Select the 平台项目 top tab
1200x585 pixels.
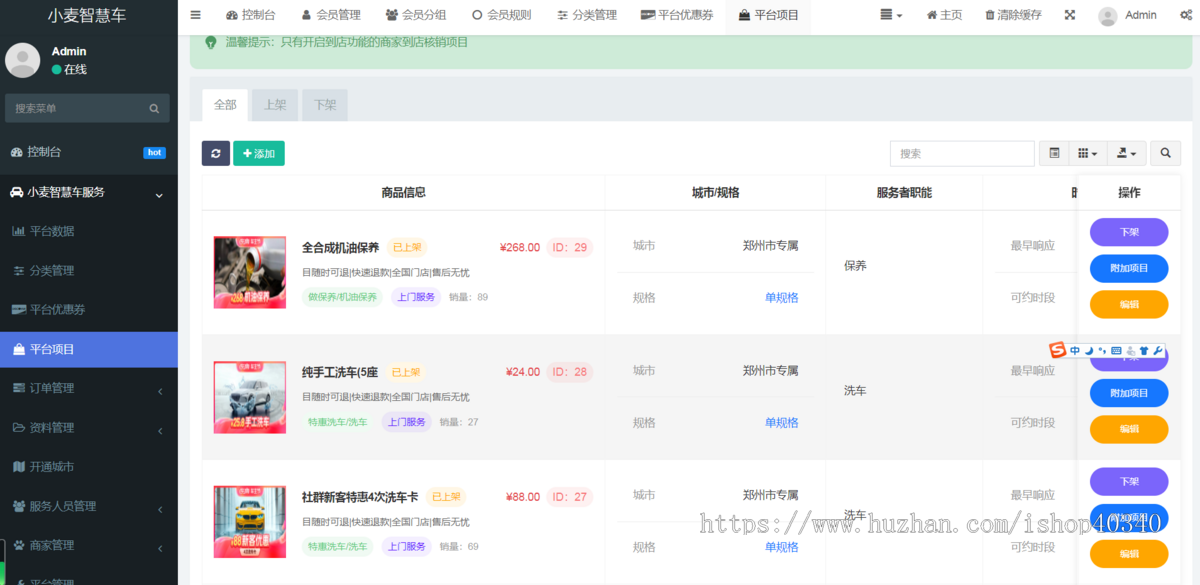768,15
